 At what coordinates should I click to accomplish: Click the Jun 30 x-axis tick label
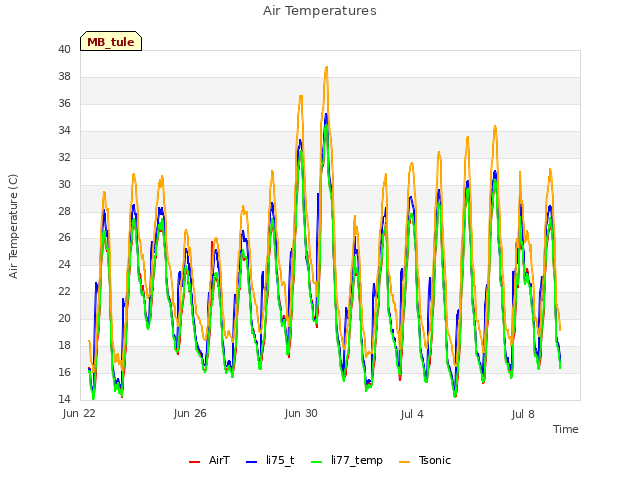(301, 413)
